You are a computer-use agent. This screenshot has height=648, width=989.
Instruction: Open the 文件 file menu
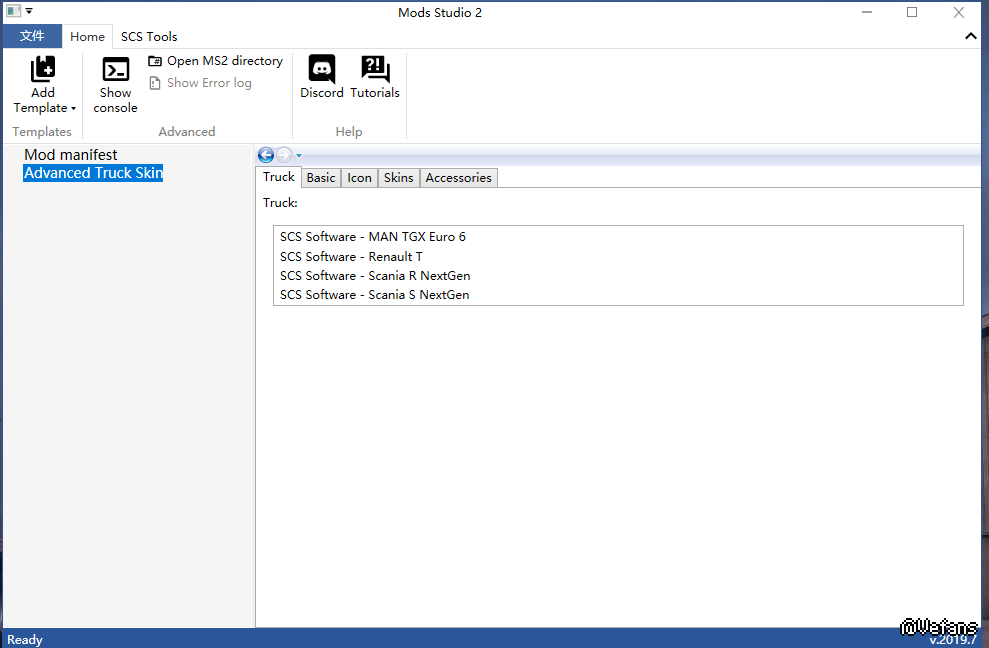click(32, 36)
